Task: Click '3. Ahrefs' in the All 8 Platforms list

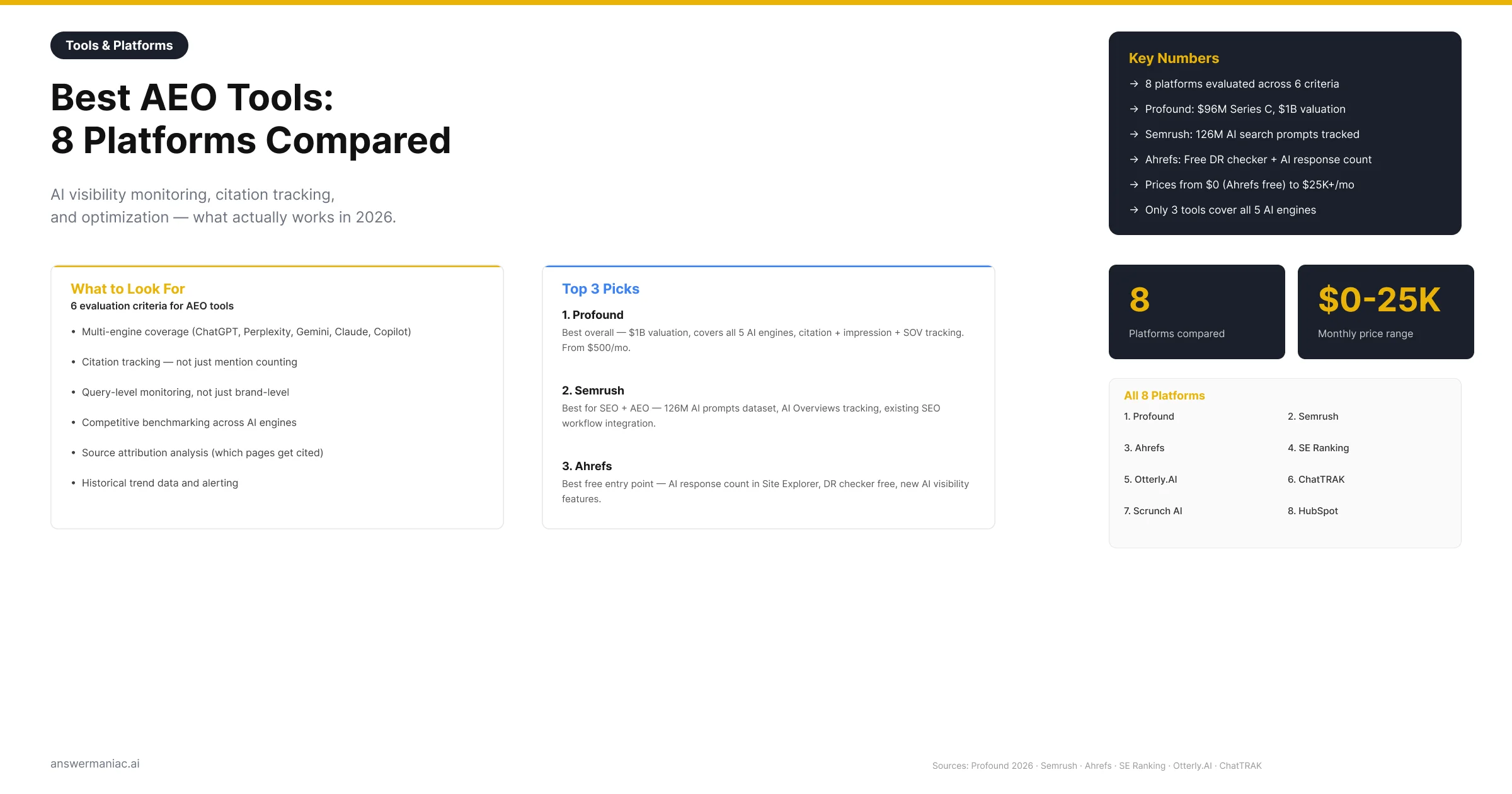Action: coord(1144,448)
